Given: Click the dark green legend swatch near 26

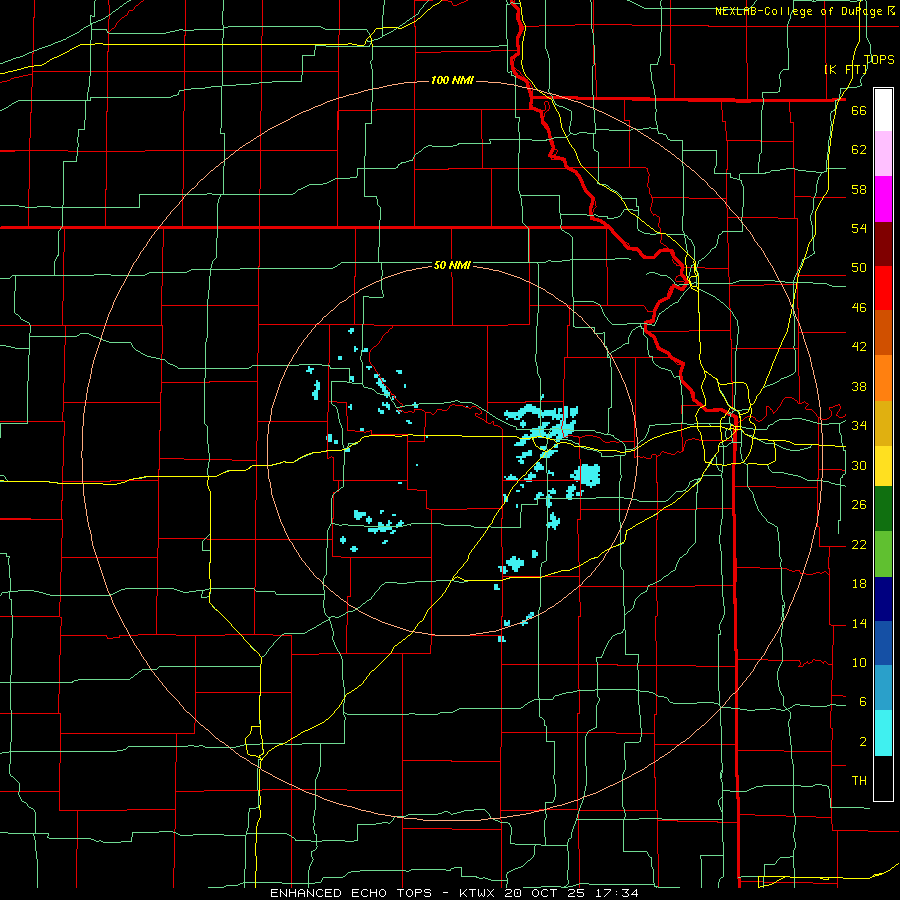Looking at the screenshot, I should (x=883, y=509).
